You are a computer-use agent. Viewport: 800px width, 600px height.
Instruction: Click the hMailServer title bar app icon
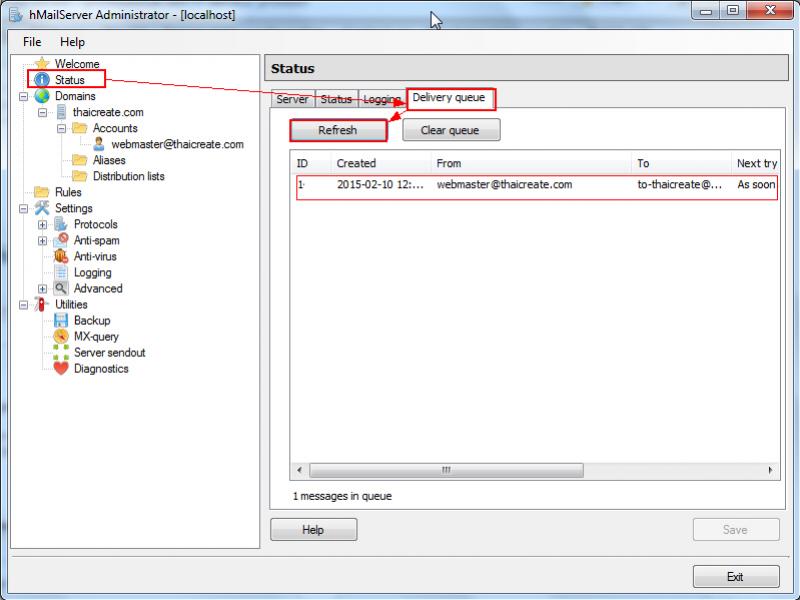click(x=16, y=15)
